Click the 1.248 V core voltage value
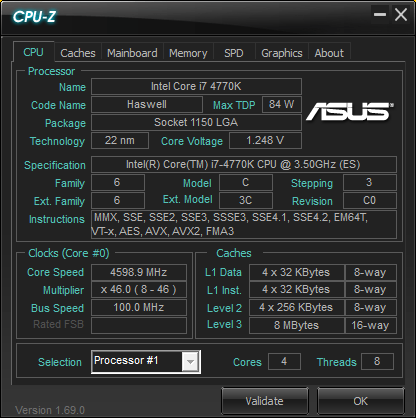416x418 pixels. point(265,140)
